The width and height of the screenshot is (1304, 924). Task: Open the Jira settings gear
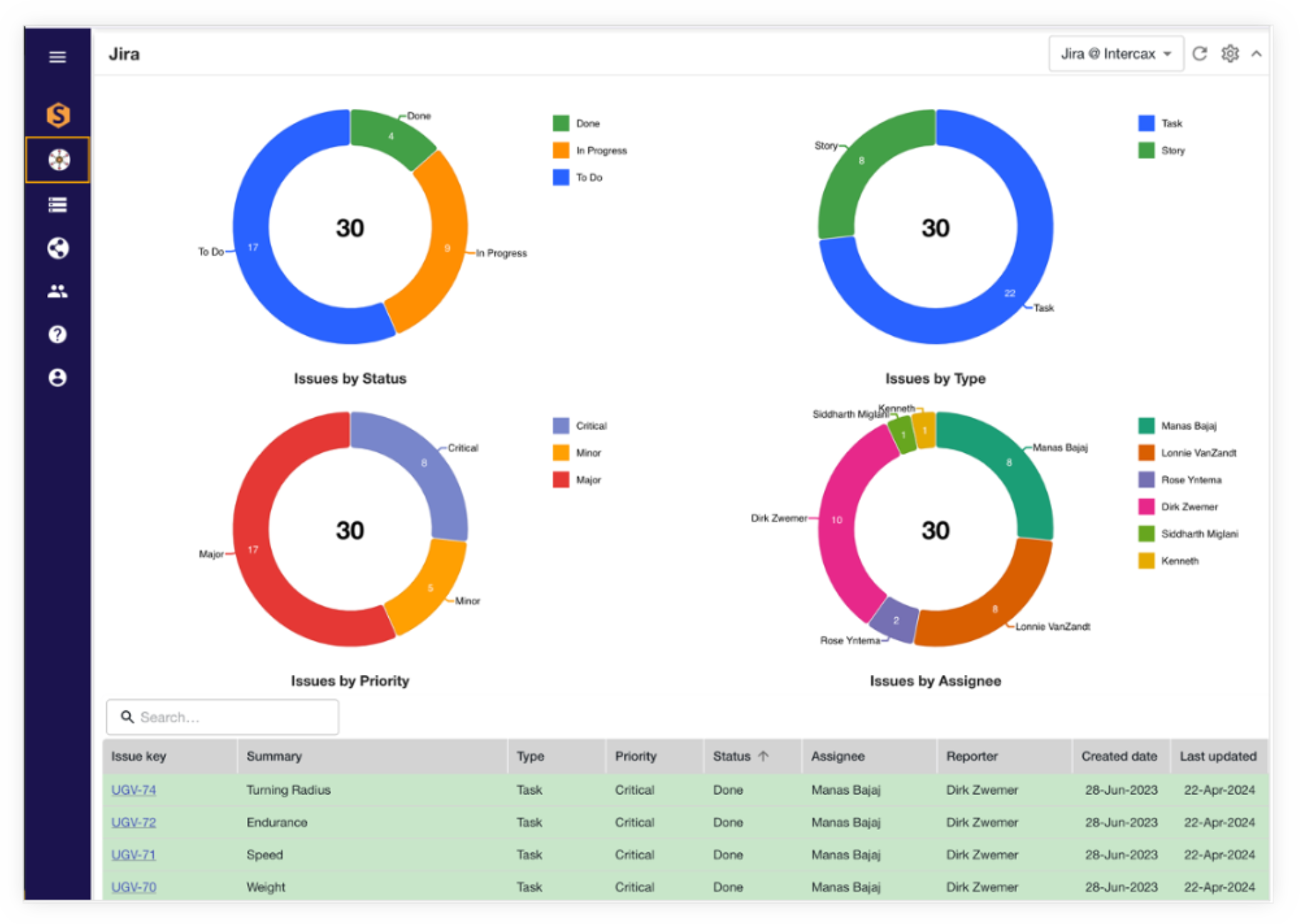coord(1230,54)
